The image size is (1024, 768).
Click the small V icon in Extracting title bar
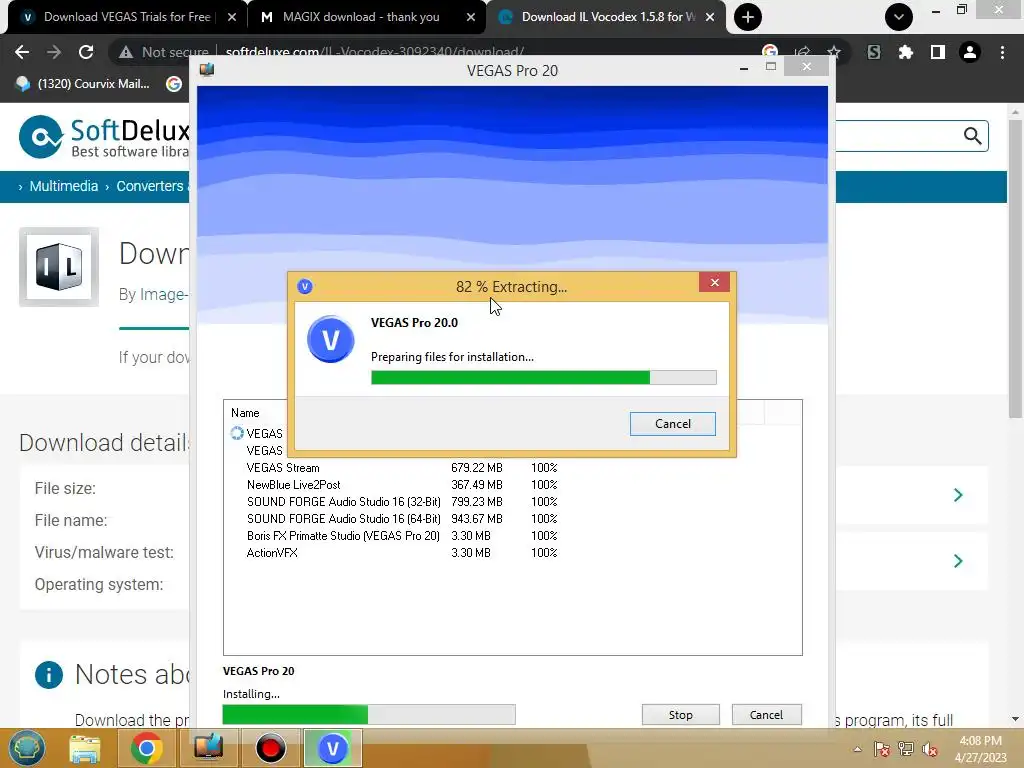304,286
